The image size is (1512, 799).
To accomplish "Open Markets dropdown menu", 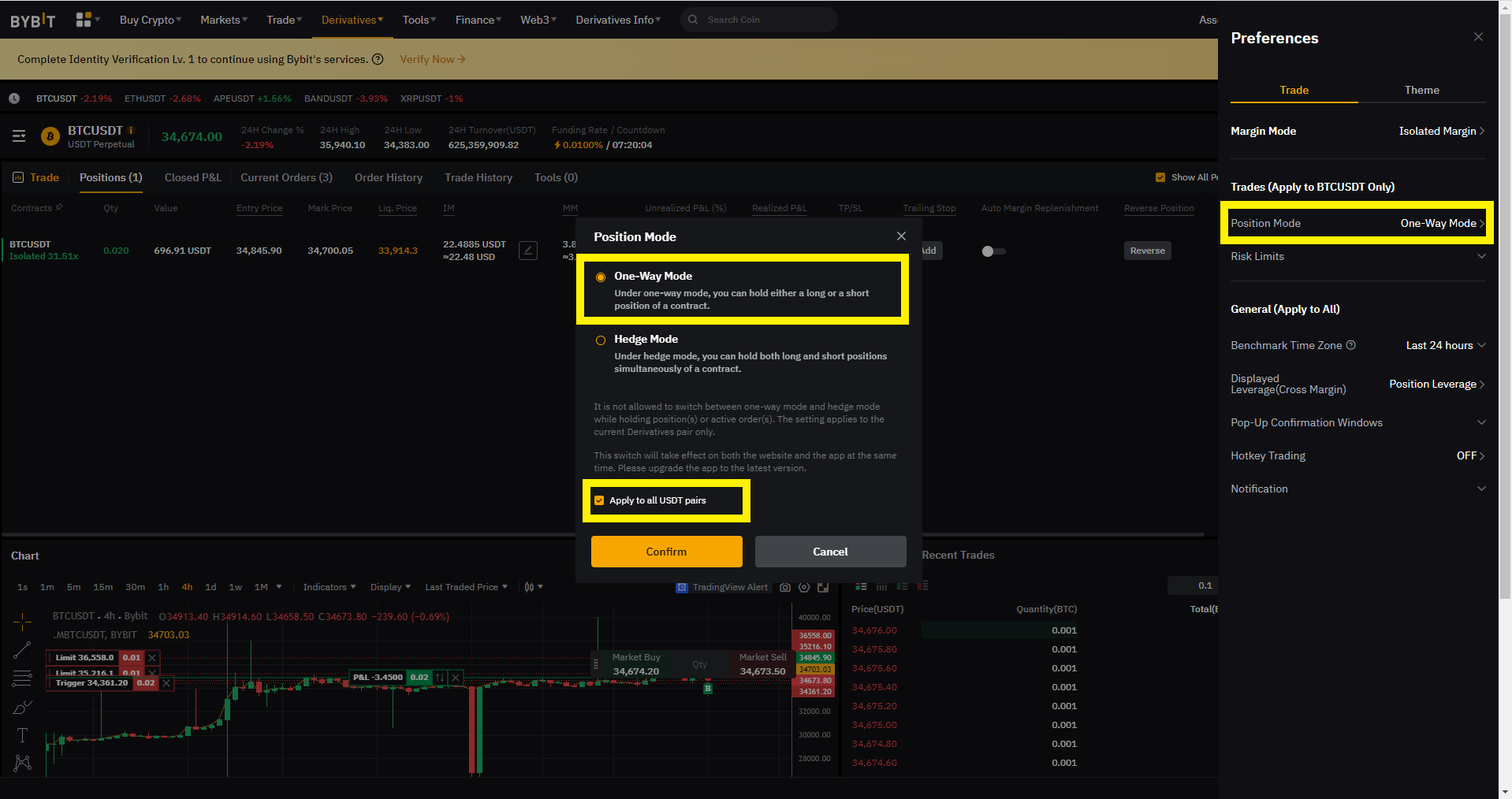I will pos(224,20).
